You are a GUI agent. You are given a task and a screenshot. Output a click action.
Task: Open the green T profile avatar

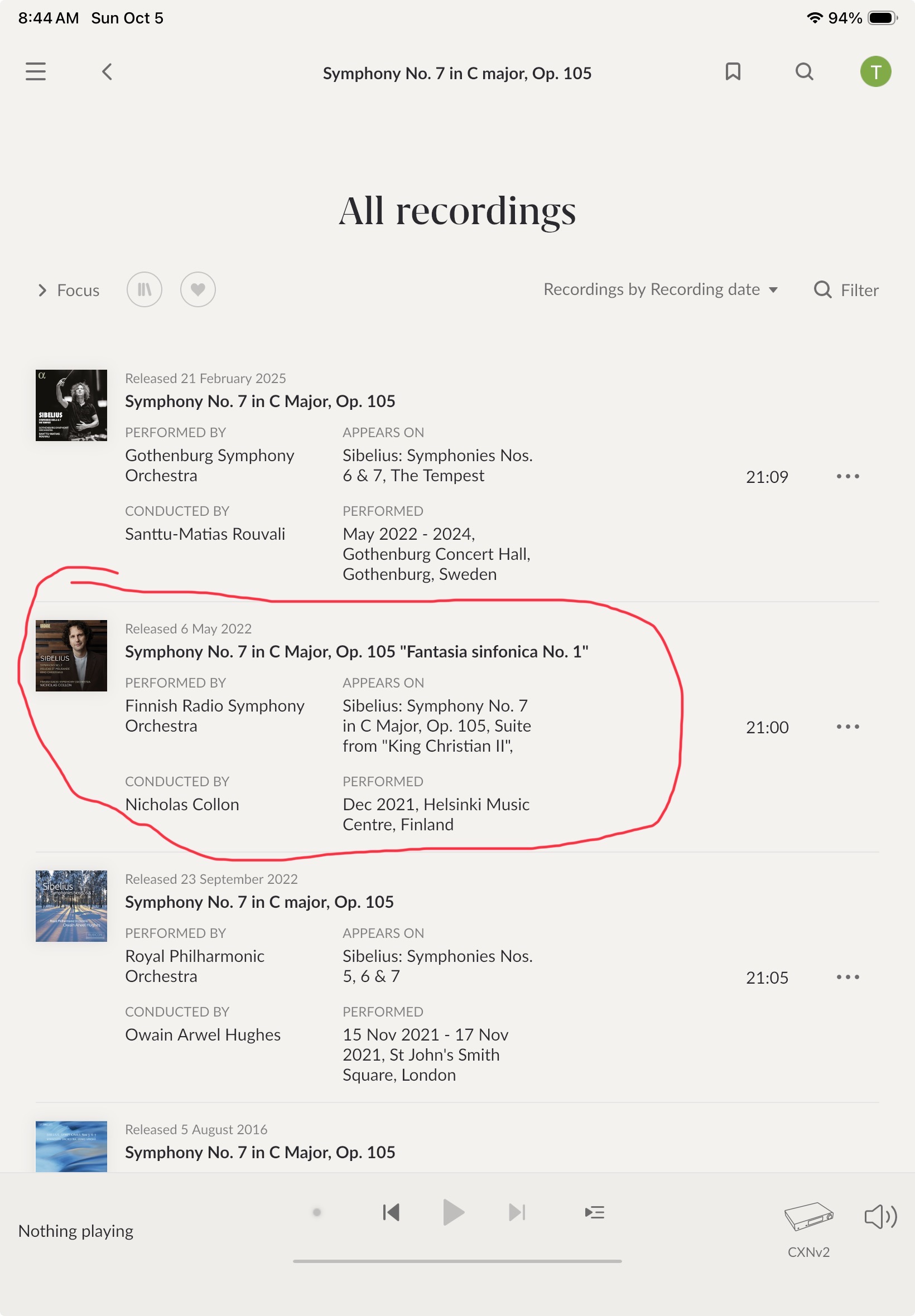pos(875,71)
